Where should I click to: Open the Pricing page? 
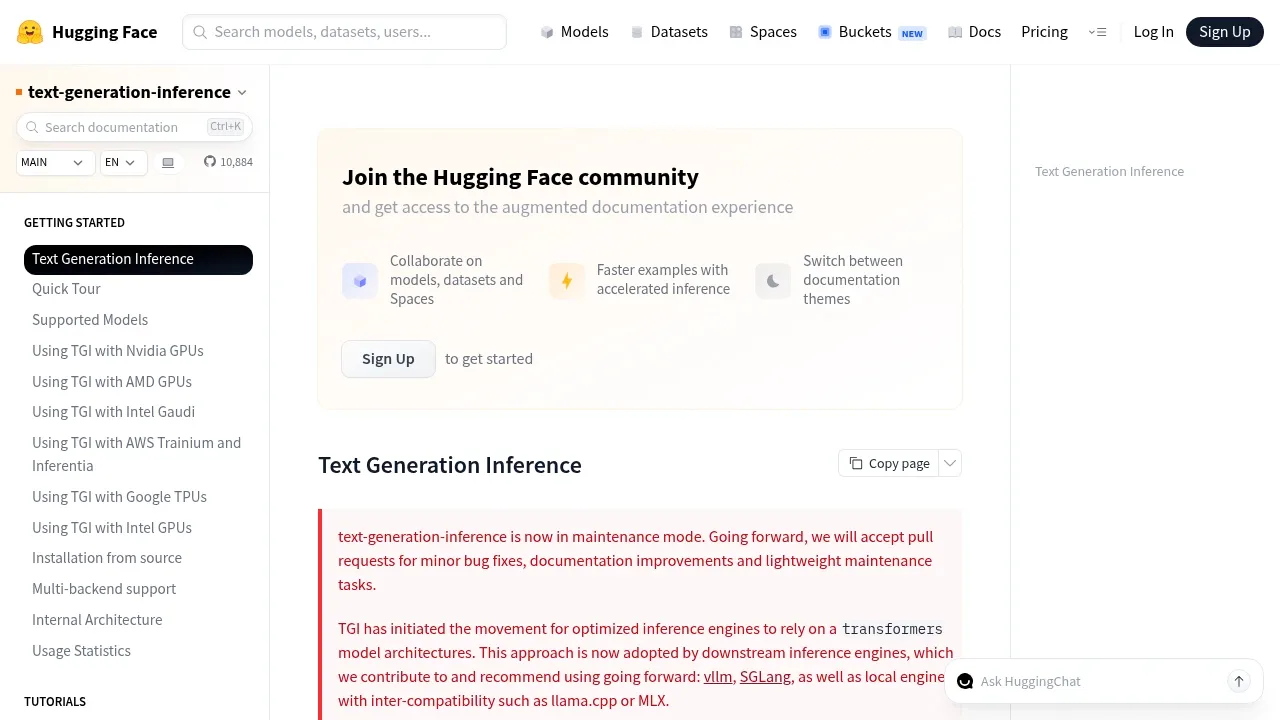tap(1044, 32)
